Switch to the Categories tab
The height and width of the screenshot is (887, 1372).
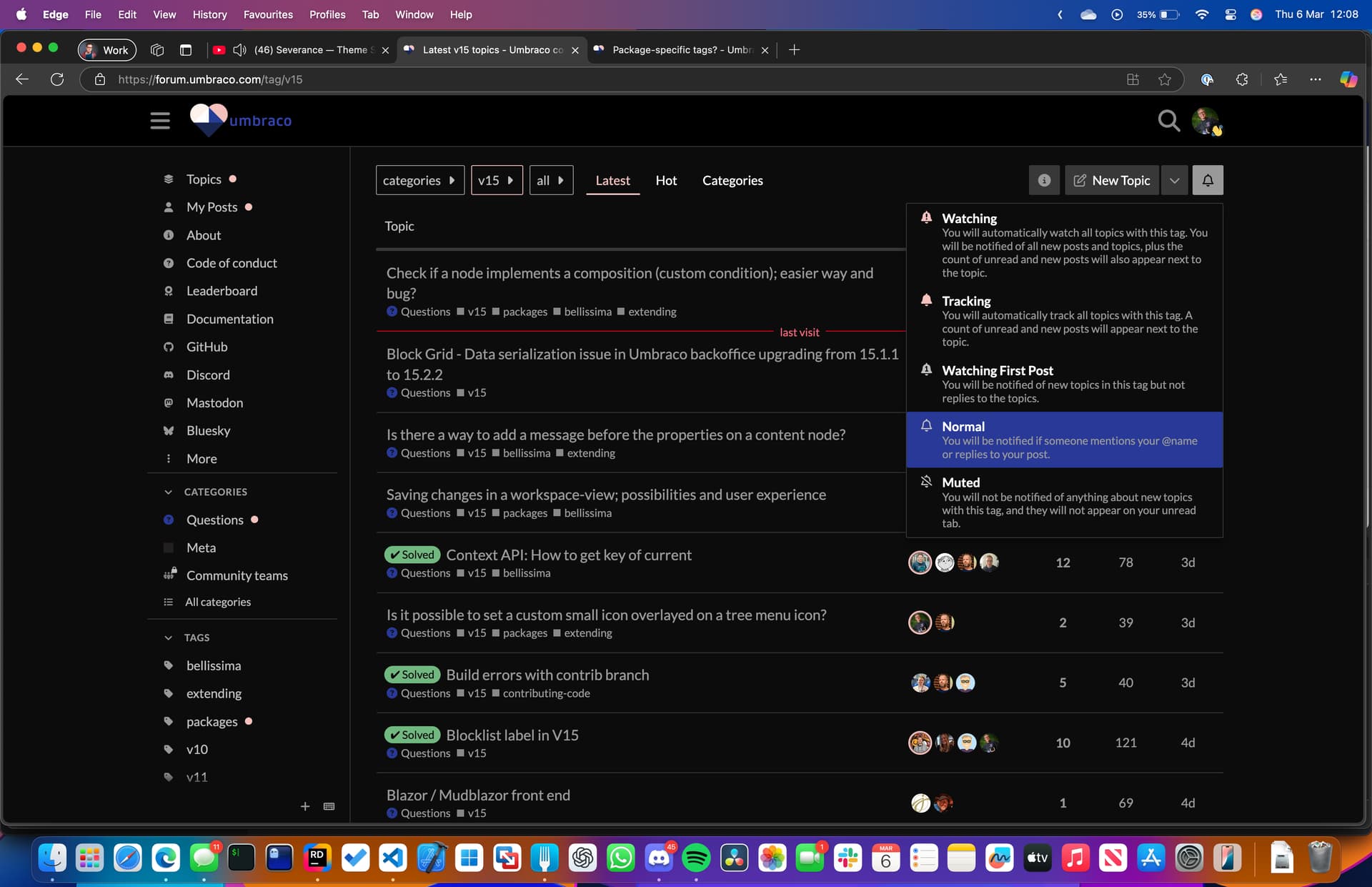point(732,180)
